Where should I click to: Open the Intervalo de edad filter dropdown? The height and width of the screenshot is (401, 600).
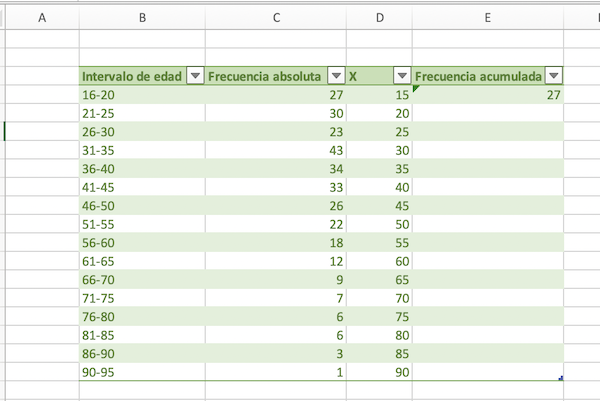[195, 76]
